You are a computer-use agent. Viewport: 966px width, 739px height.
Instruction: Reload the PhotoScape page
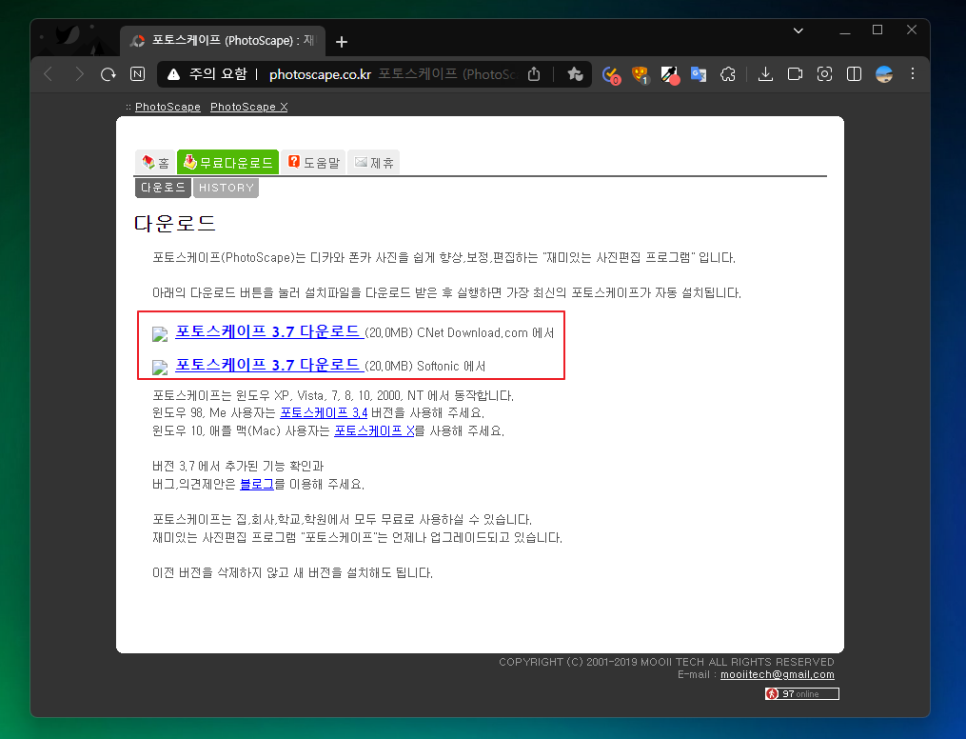(108, 75)
